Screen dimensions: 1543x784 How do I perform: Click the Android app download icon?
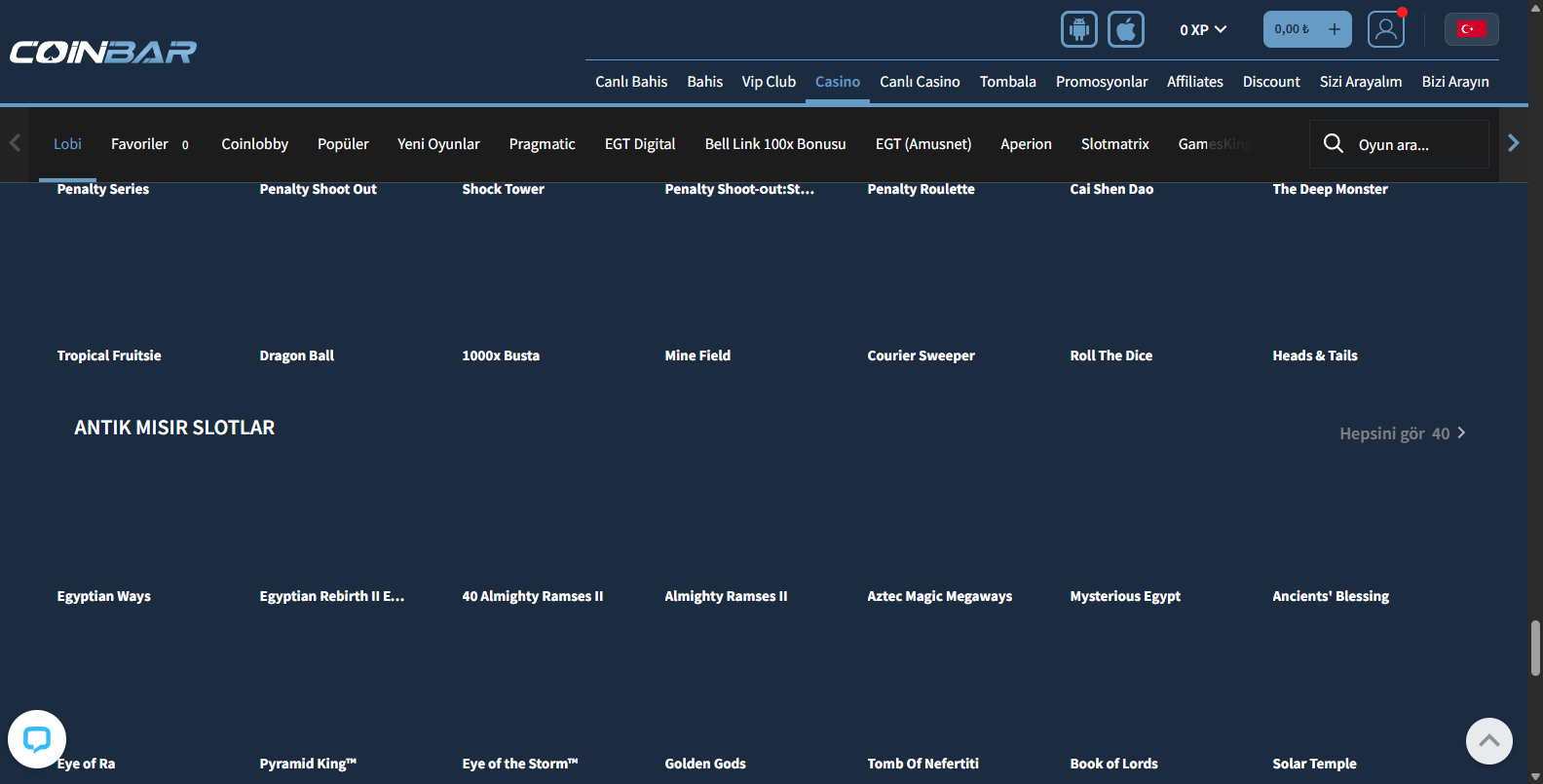click(x=1078, y=29)
